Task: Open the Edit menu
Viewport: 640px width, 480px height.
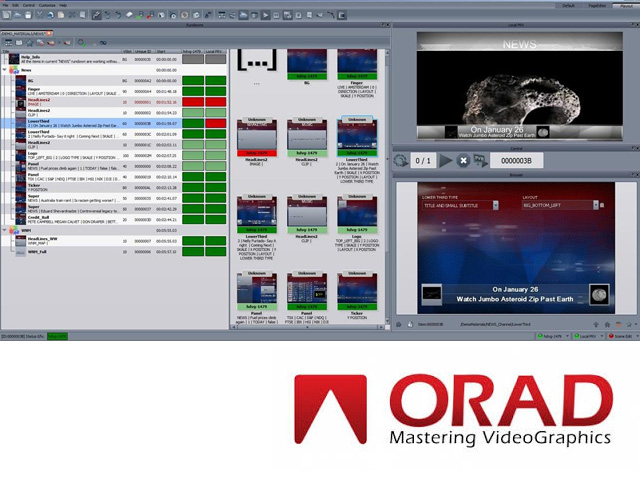Action: coord(16,5)
